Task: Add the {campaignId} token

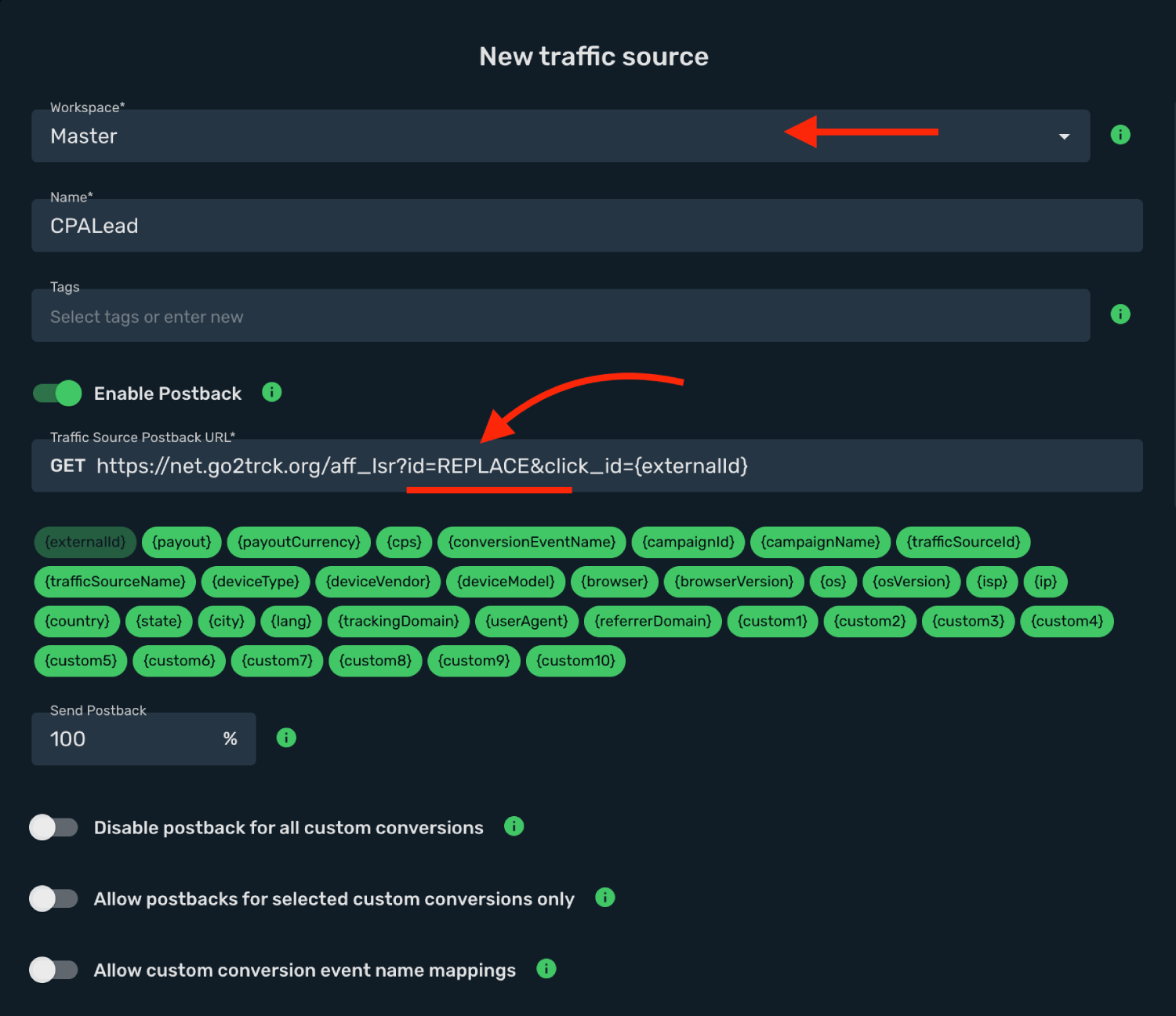Action: pyautogui.click(x=688, y=542)
